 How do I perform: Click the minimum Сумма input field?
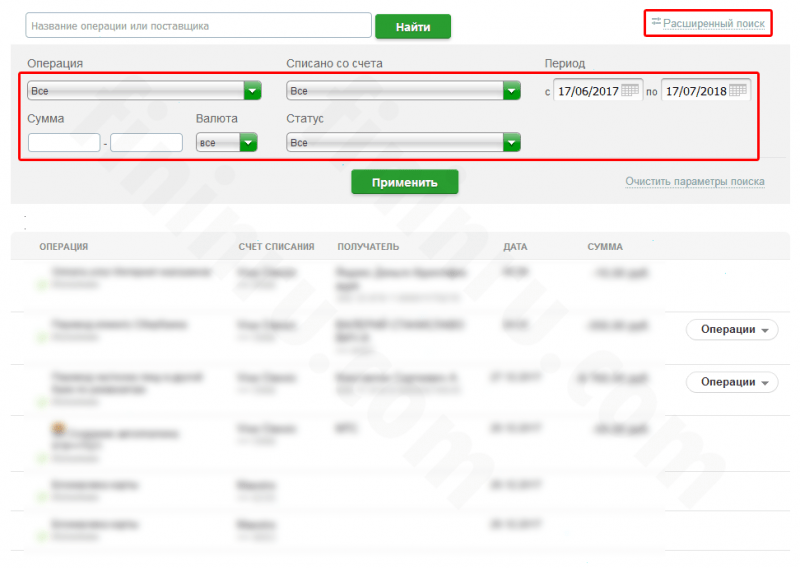(x=64, y=142)
